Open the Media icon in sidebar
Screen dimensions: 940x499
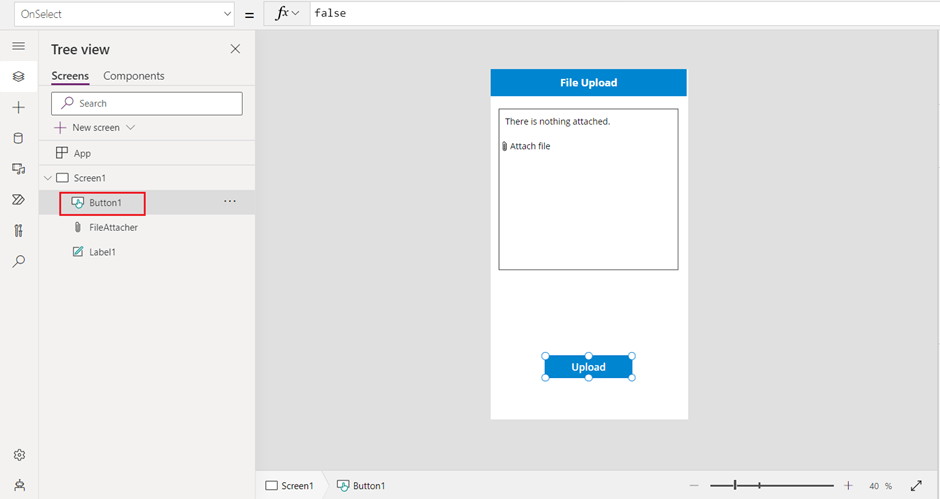click(18, 169)
